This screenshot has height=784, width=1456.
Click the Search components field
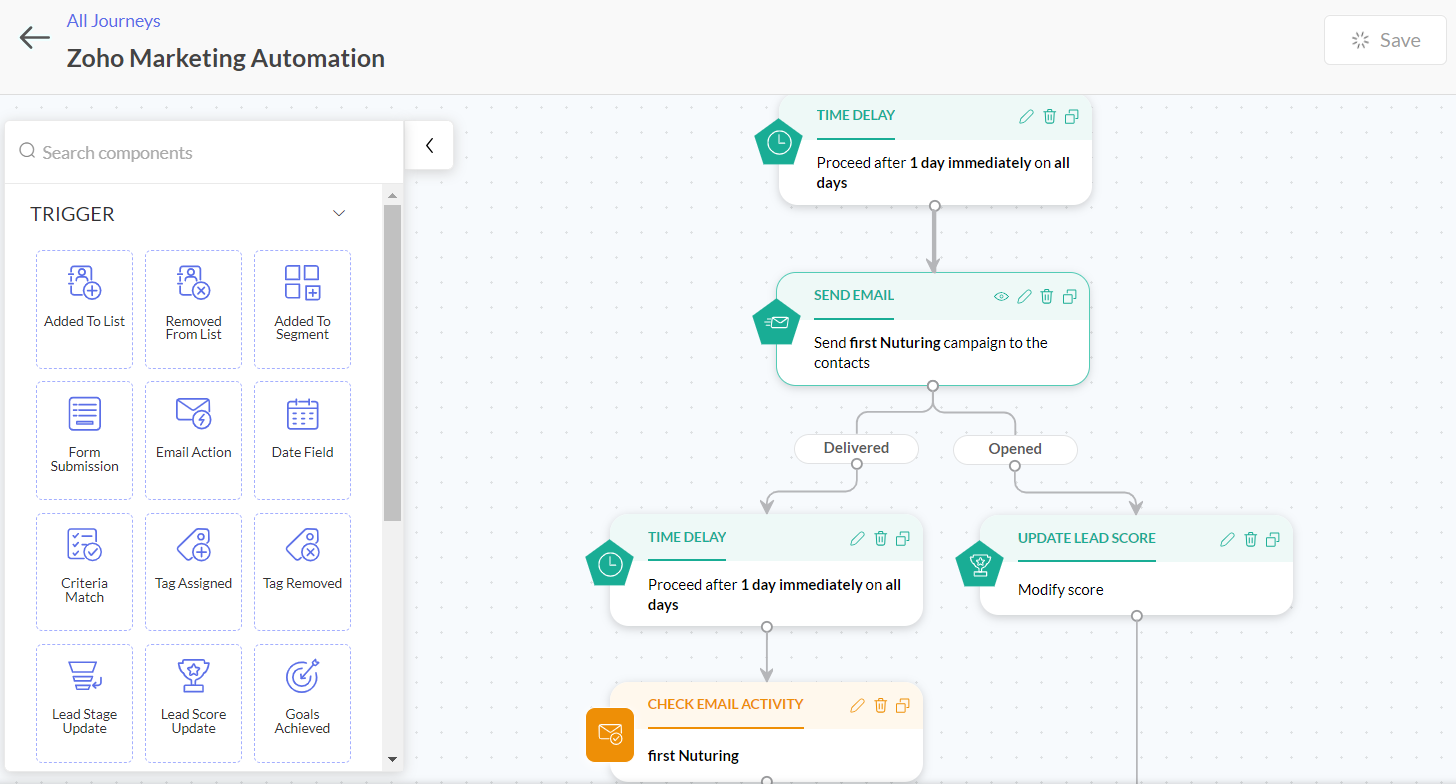(210, 153)
